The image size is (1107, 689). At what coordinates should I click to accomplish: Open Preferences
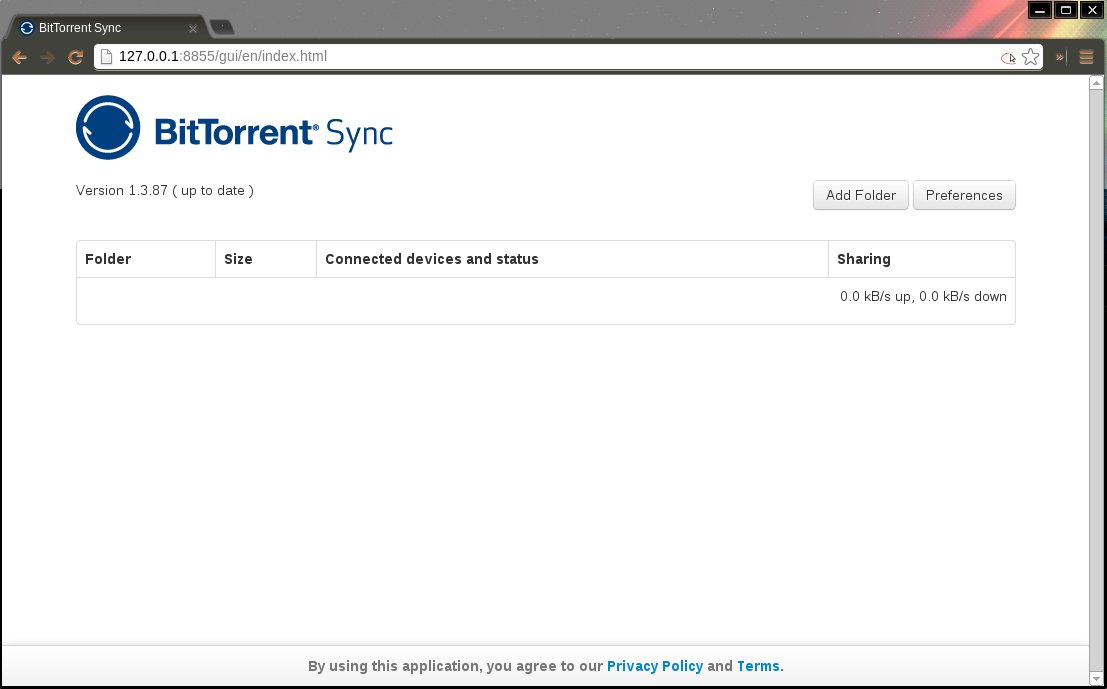click(964, 196)
